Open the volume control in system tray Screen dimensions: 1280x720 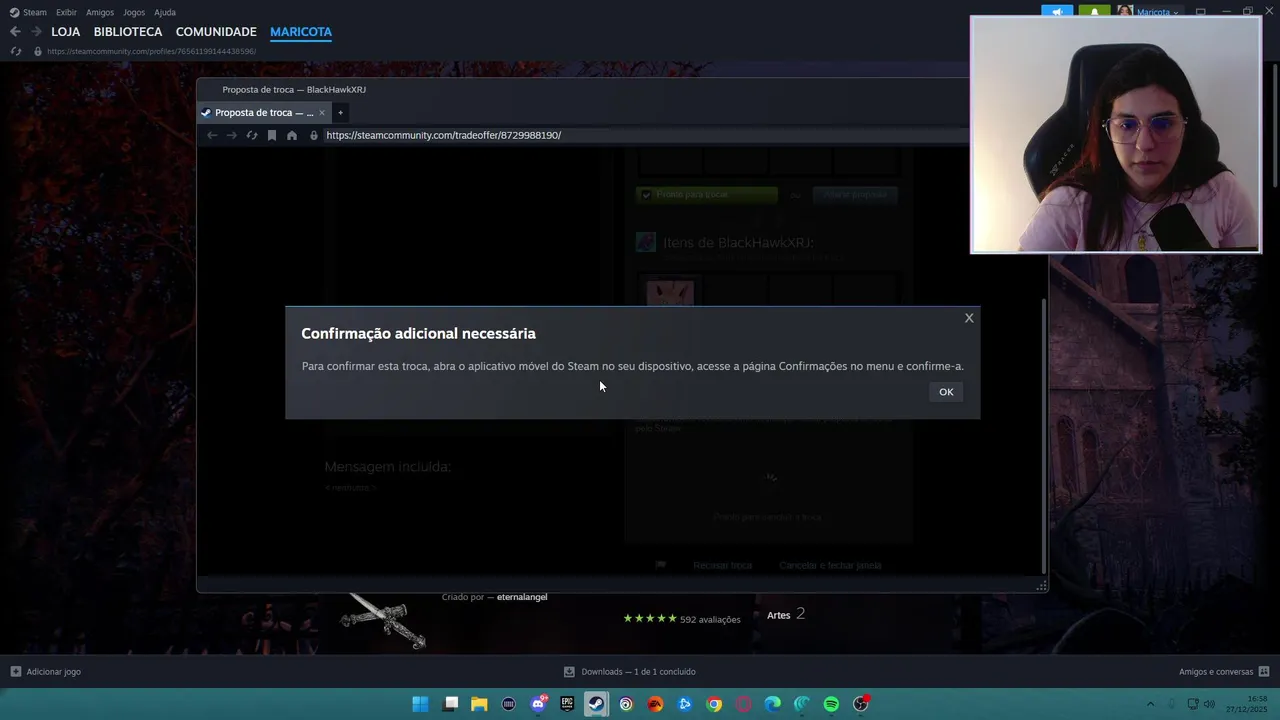point(1209,704)
